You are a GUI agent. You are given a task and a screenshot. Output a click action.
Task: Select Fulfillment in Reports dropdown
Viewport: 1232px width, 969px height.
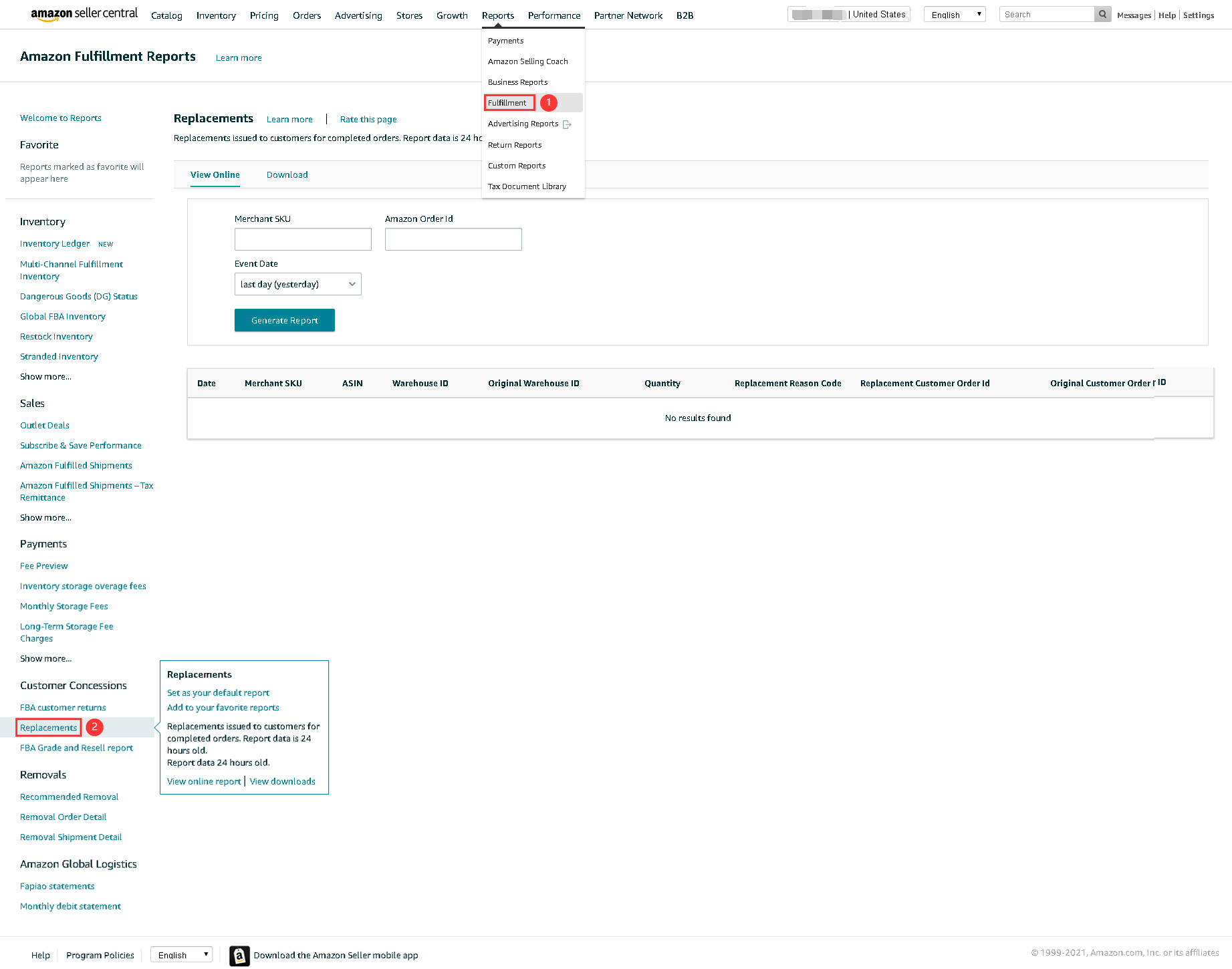click(x=507, y=103)
